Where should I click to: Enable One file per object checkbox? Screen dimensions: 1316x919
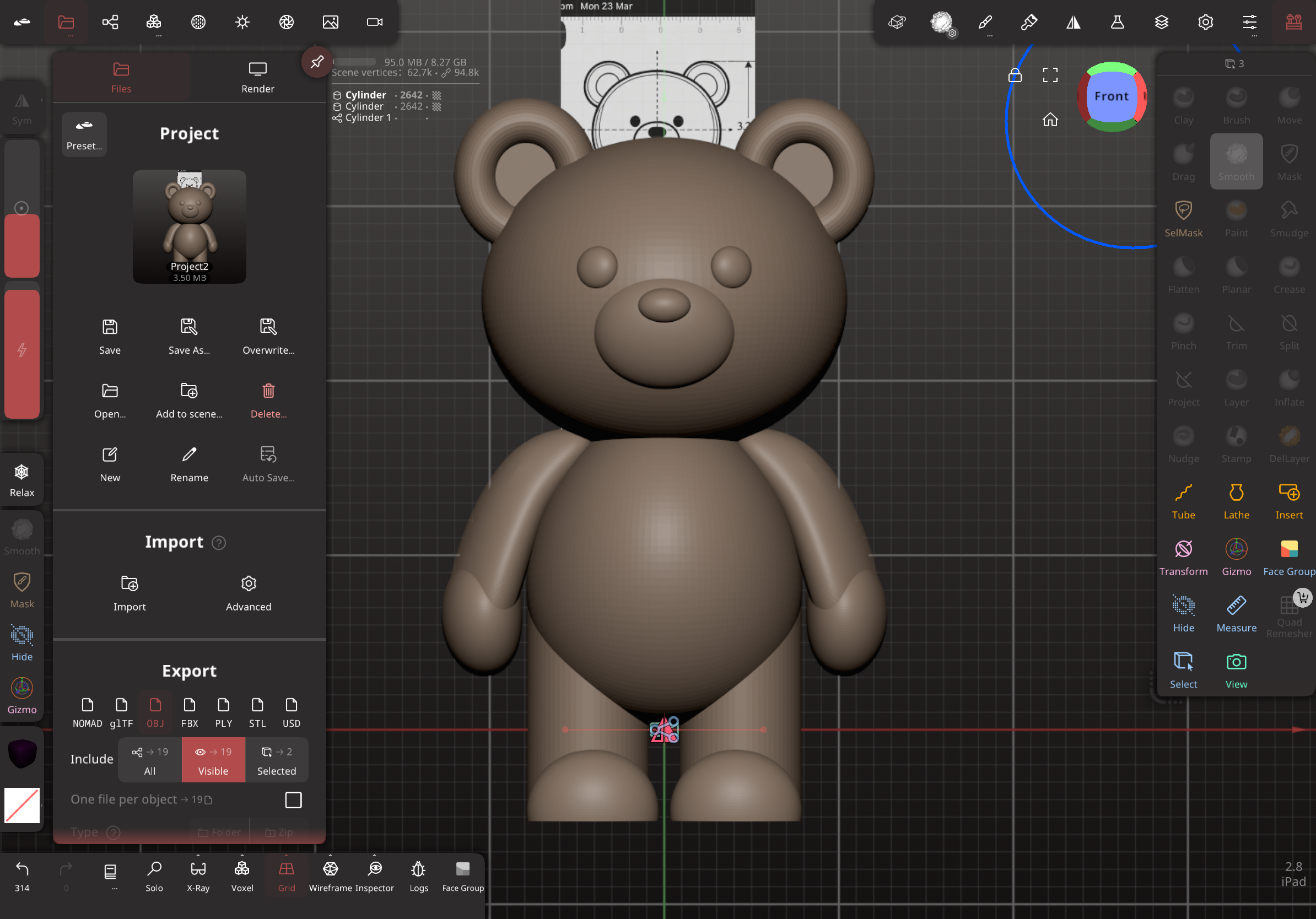pyautogui.click(x=293, y=799)
